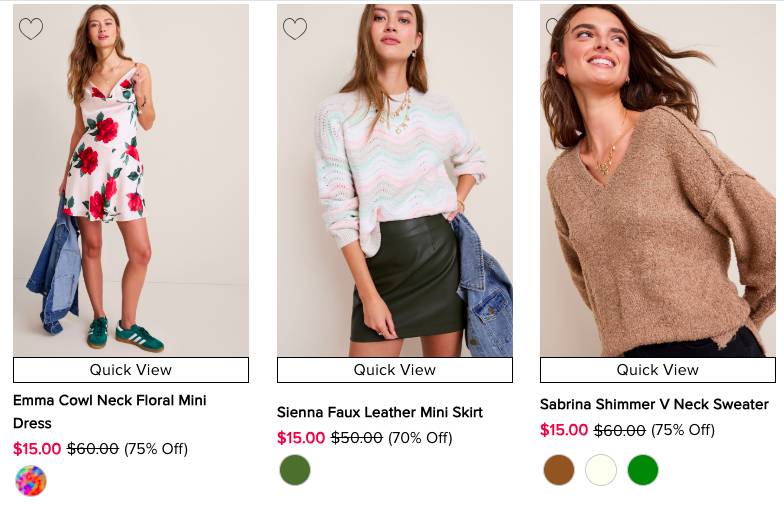Go to Sienna Faux Leather Mini Skirt page
The width and height of the screenshot is (784, 507).
tap(380, 412)
